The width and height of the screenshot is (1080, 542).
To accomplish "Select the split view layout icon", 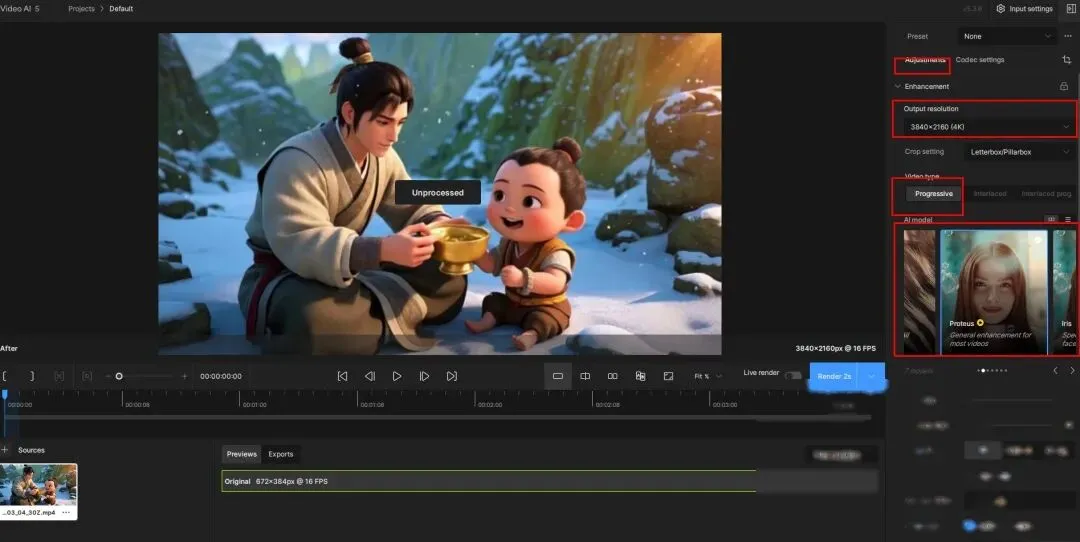I will pyautogui.click(x=585, y=376).
